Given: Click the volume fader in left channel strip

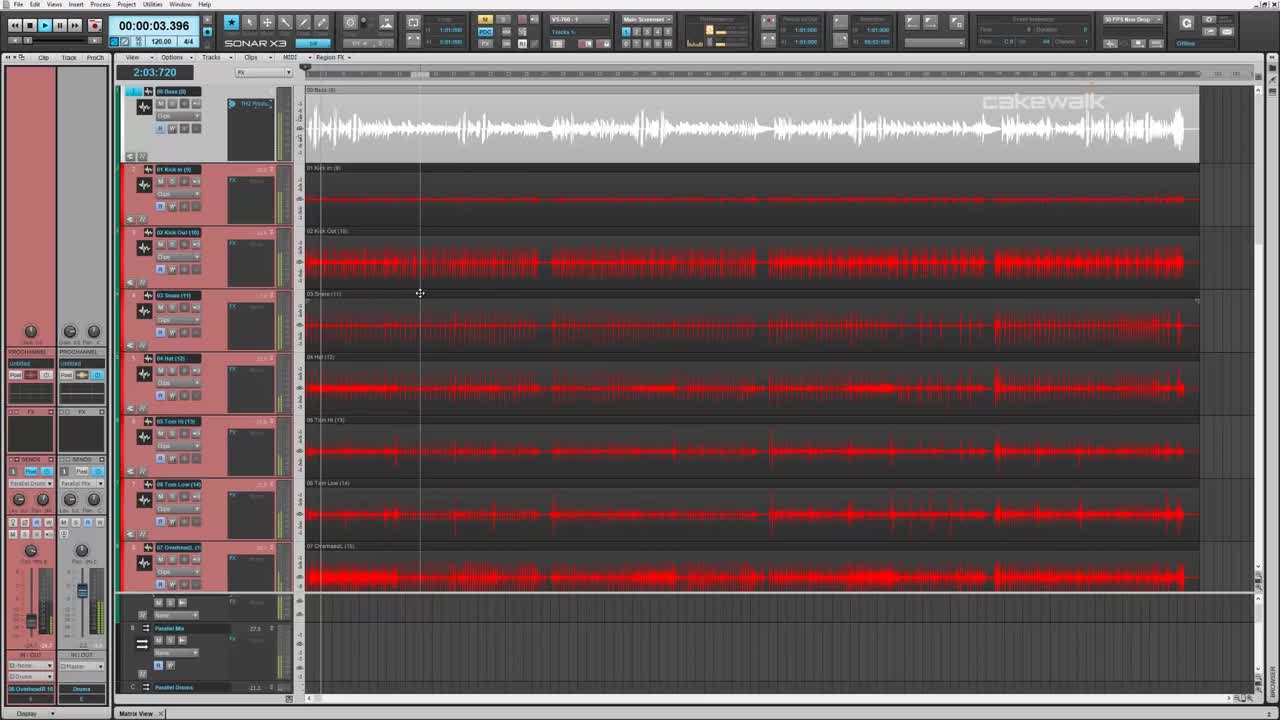Looking at the screenshot, I should [x=31, y=620].
